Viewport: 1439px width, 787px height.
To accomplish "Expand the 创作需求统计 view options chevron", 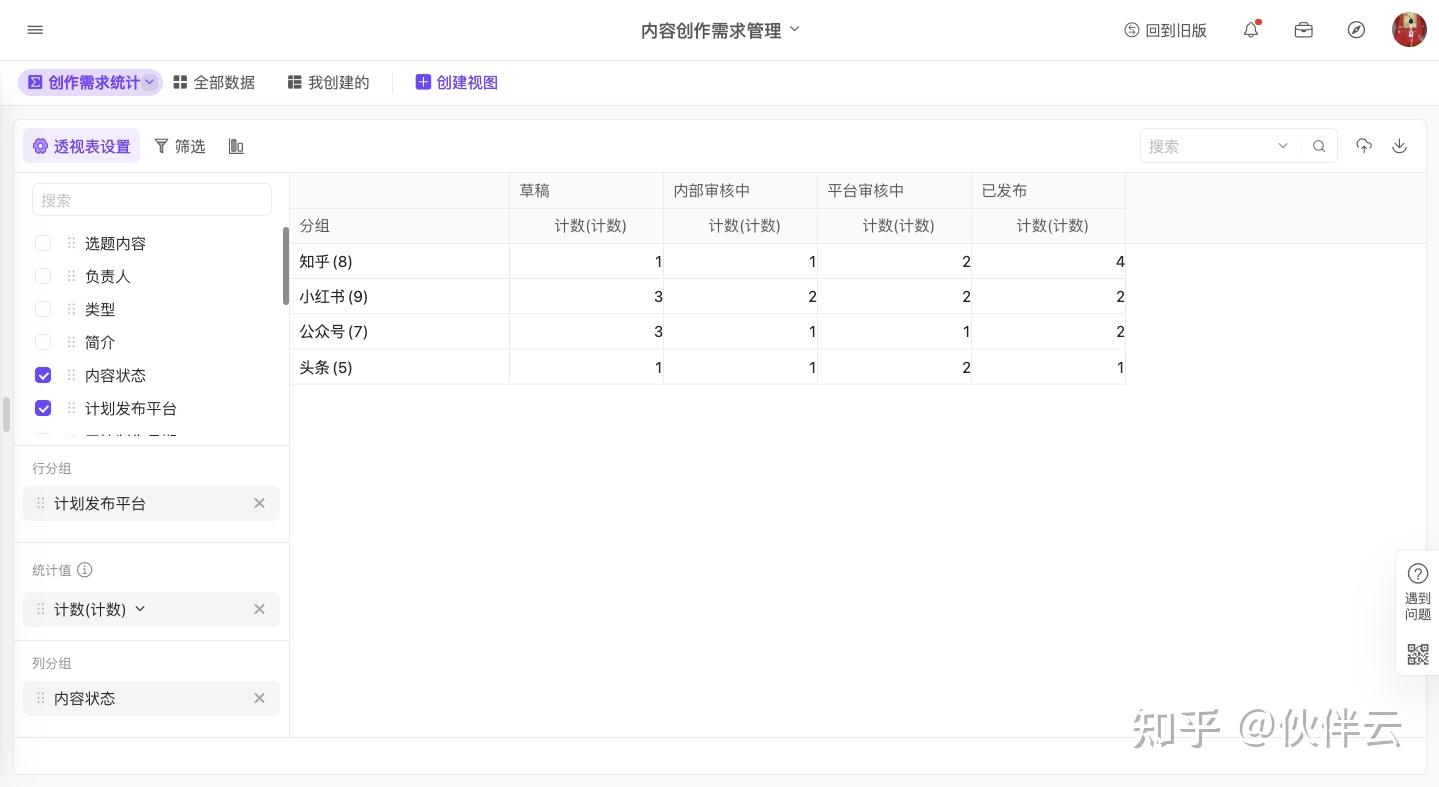I will tap(150, 82).
